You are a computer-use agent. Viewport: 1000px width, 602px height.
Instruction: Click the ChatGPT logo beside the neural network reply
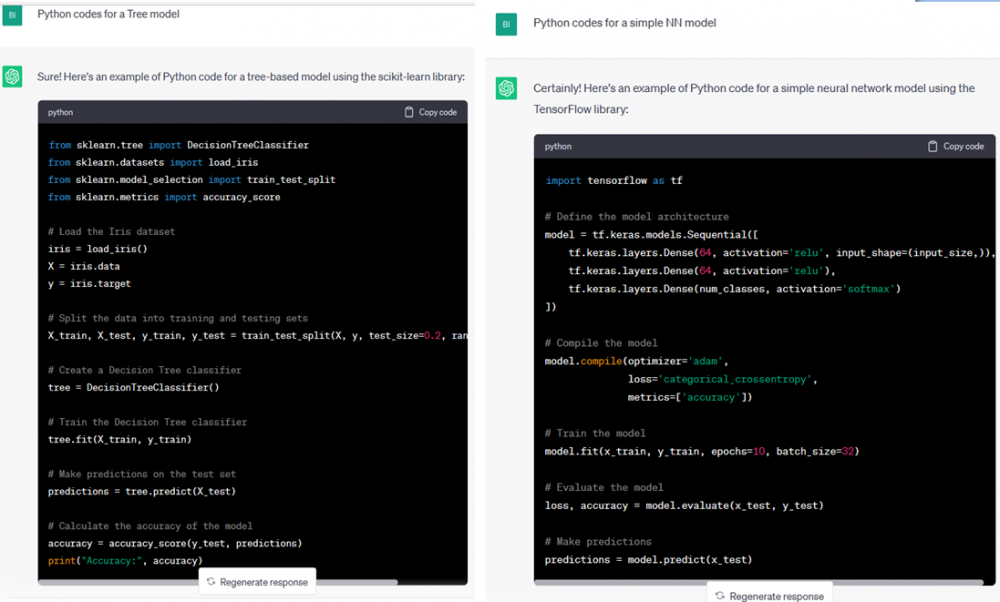(507, 89)
